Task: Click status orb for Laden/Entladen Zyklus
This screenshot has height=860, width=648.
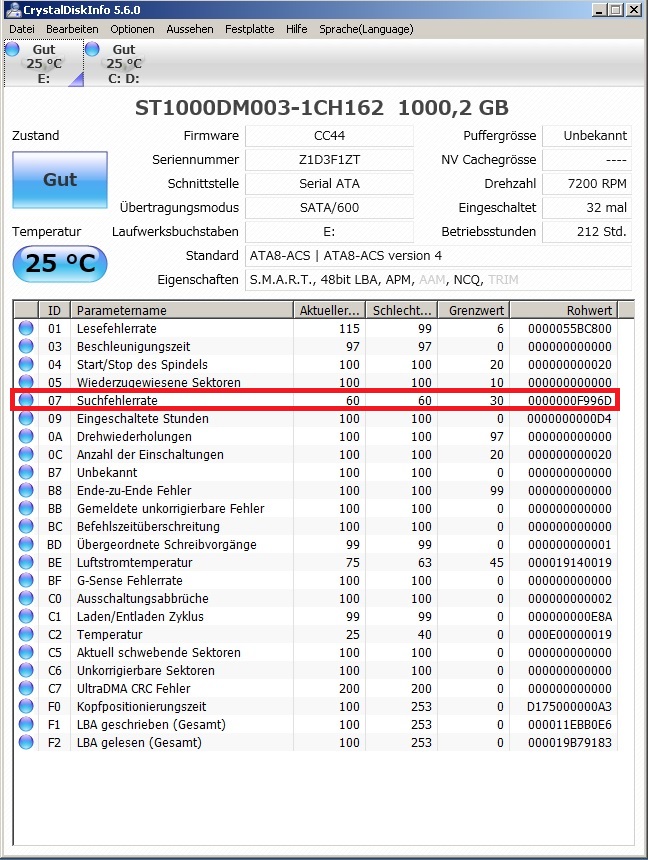Action: (x=26, y=616)
